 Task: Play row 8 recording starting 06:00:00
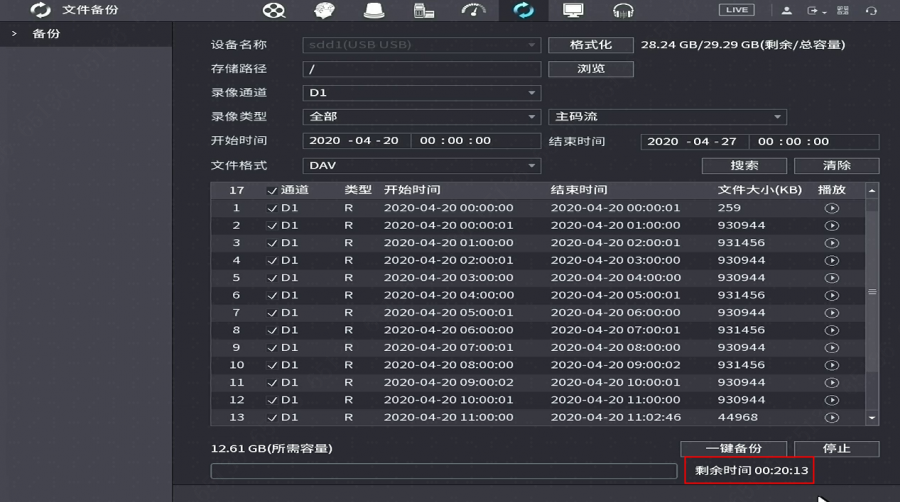coord(832,330)
